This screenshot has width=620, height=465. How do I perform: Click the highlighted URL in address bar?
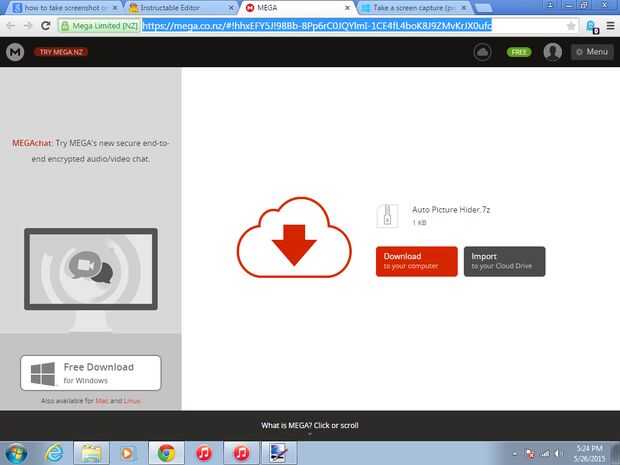pos(317,26)
